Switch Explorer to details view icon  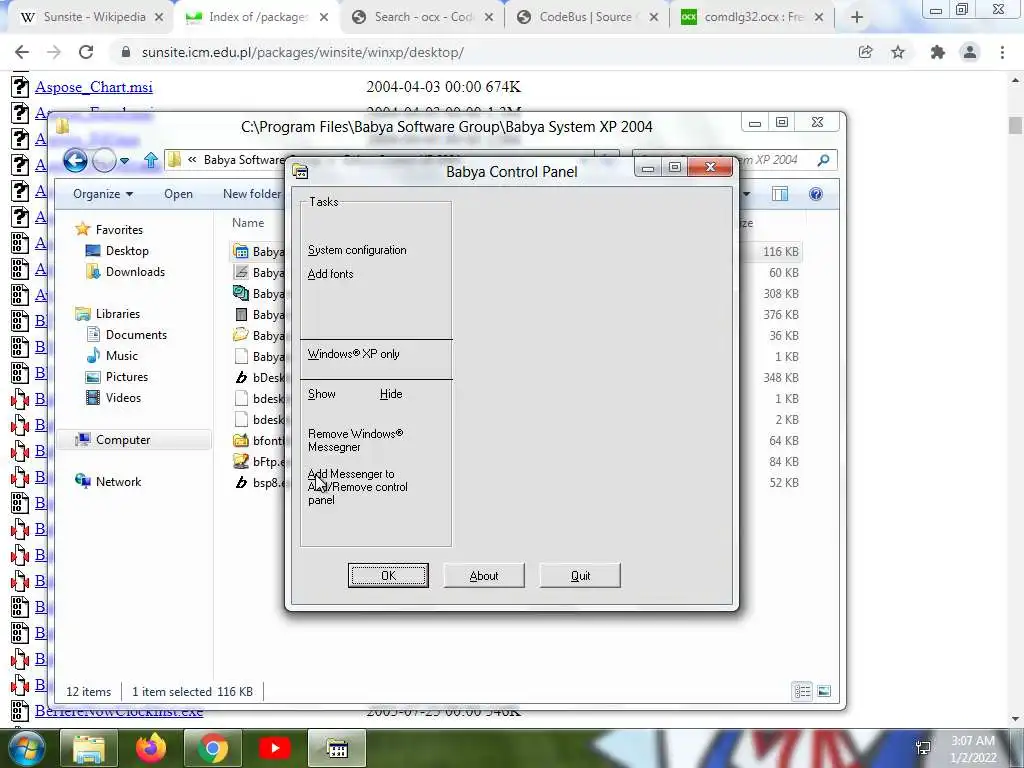pos(802,691)
